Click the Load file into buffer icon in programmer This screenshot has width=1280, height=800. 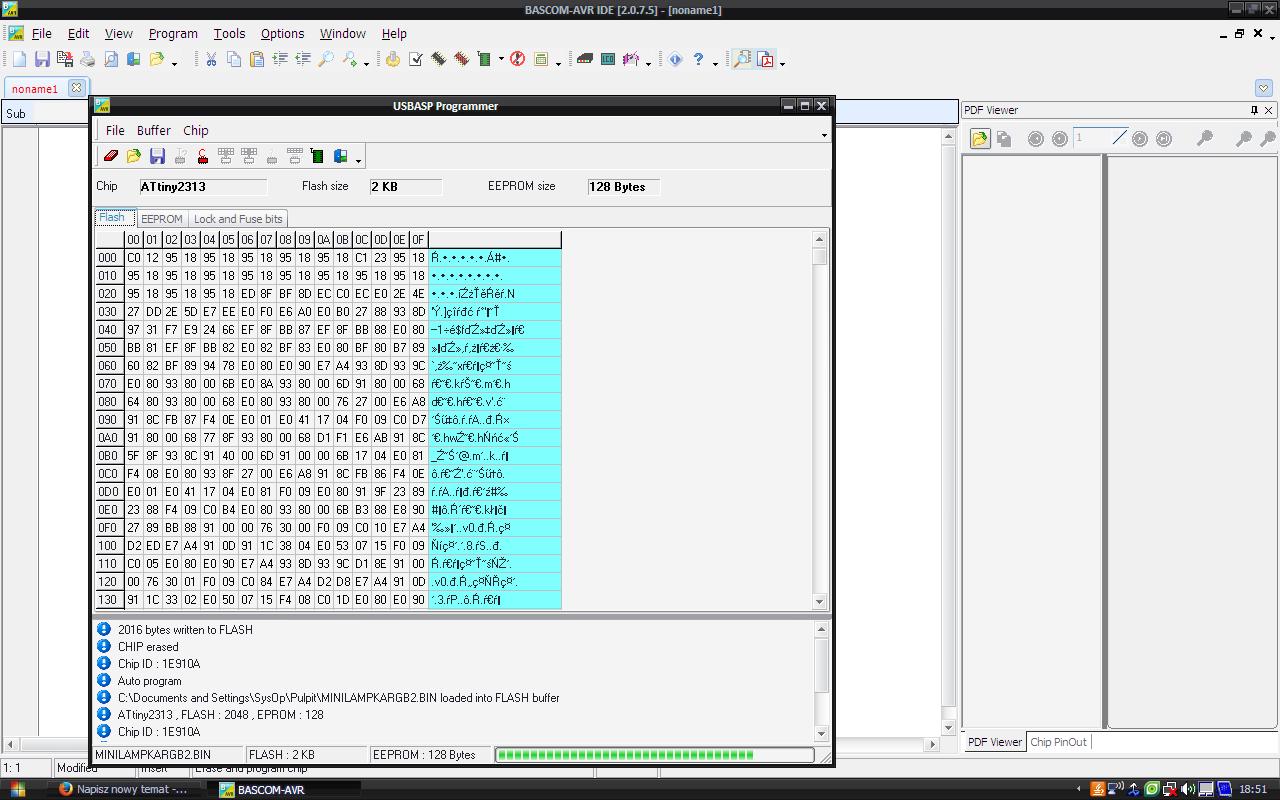pos(134,156)
